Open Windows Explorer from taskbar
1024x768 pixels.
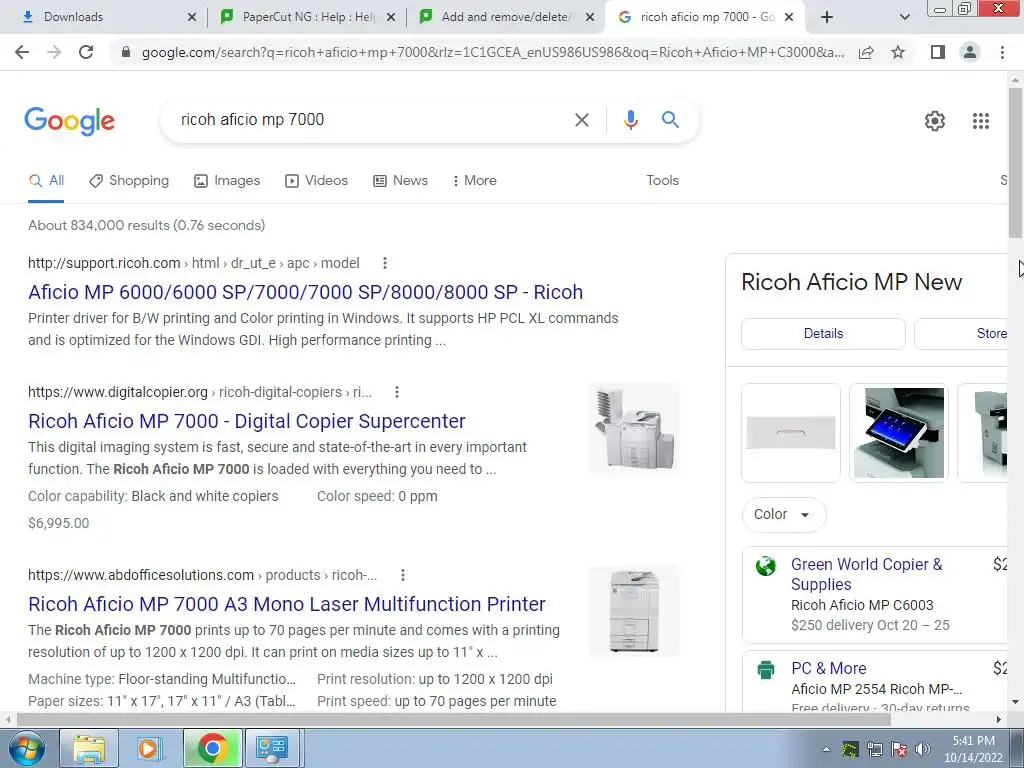[89, 748]
